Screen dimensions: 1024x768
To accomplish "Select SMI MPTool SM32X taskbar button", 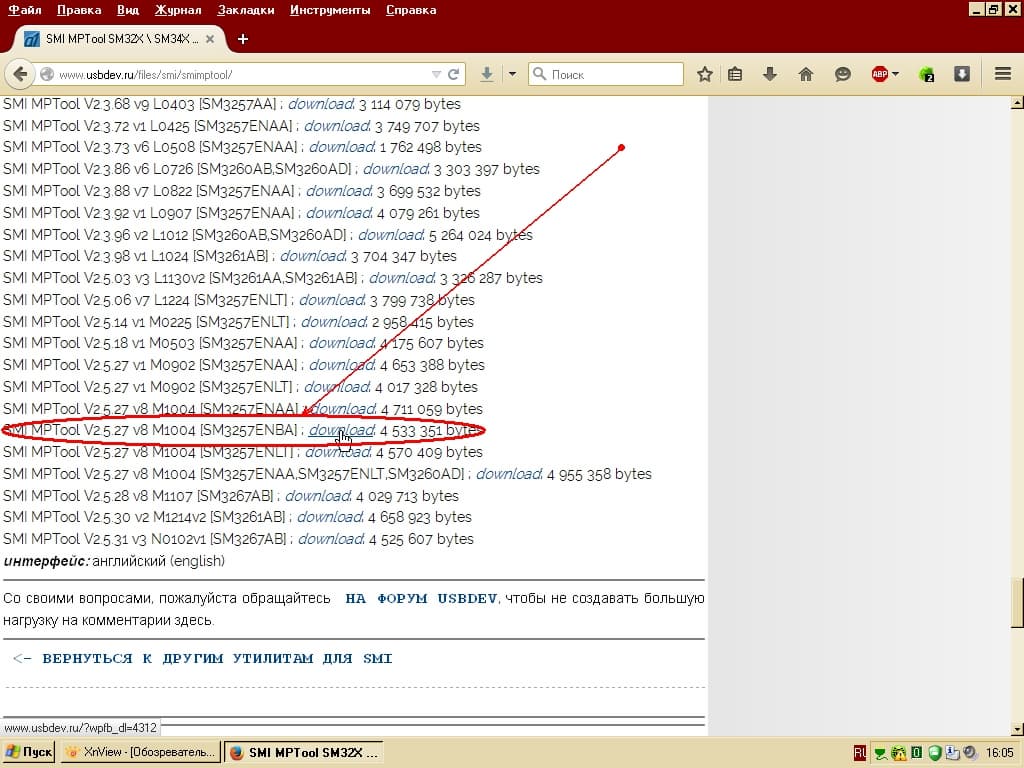I will point(304,752).
